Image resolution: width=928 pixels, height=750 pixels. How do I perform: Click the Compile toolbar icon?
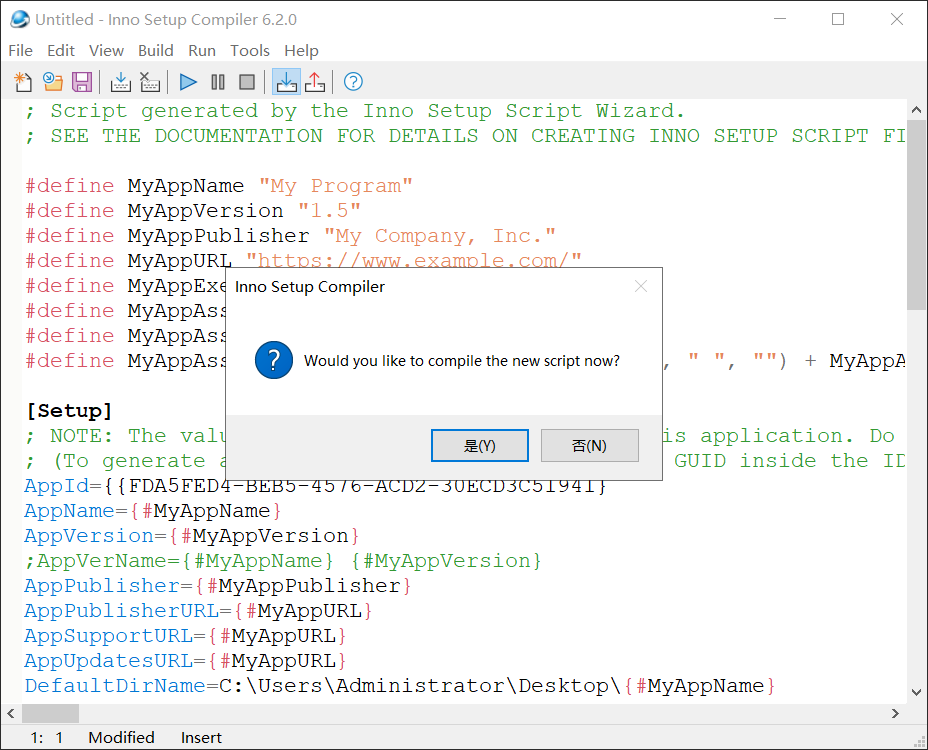(x=121, y=82)
